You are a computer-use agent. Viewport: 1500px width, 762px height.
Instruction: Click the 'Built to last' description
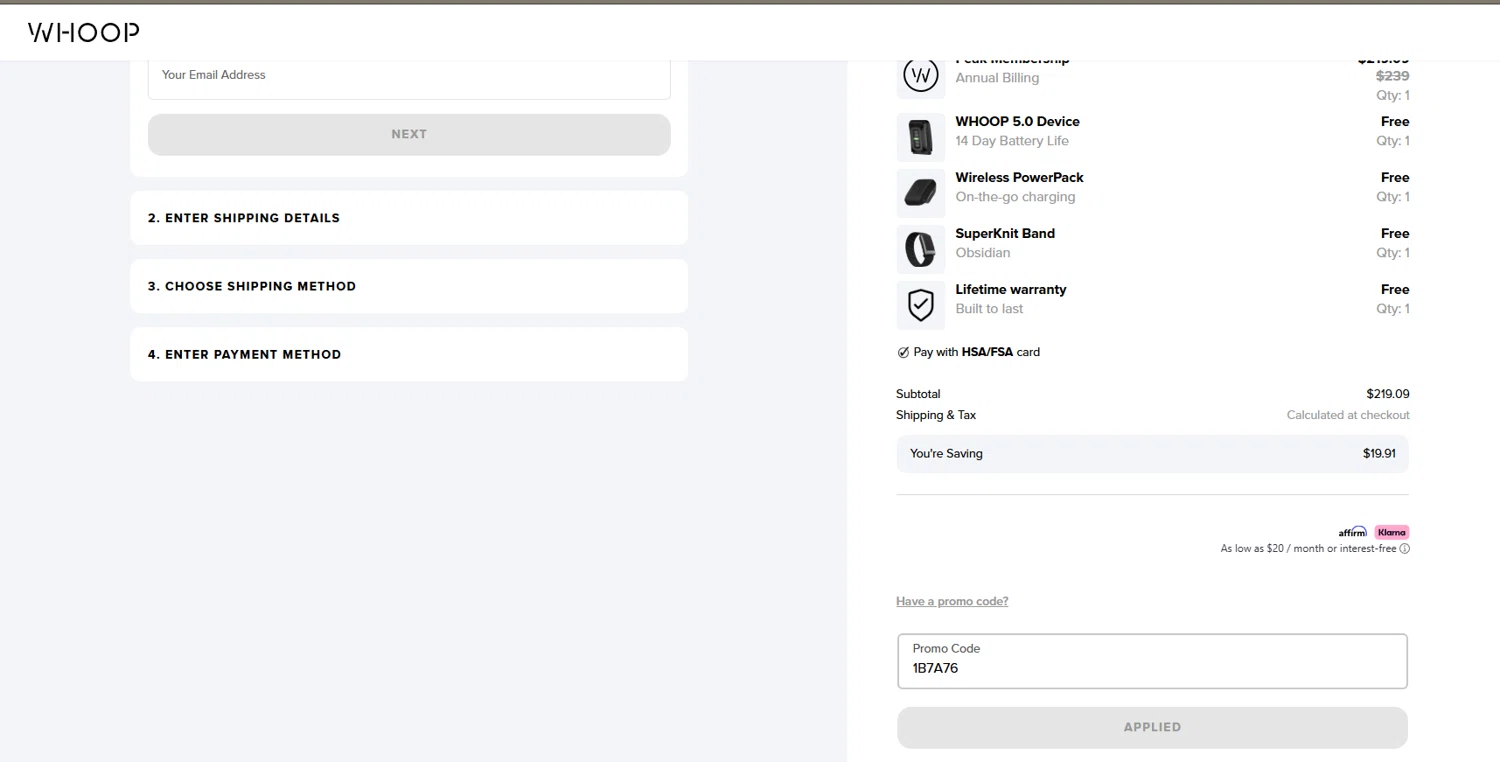click(x=989, y=309)
